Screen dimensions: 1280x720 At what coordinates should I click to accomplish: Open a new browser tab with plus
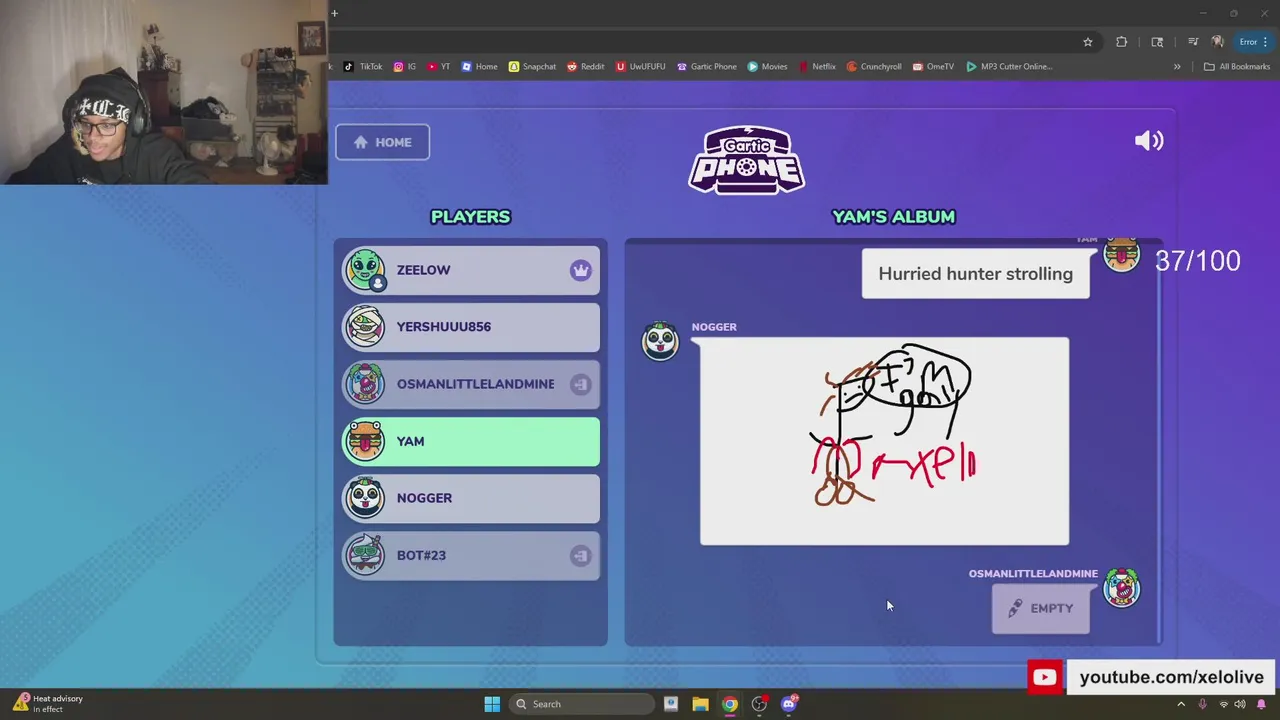point(334,13)
